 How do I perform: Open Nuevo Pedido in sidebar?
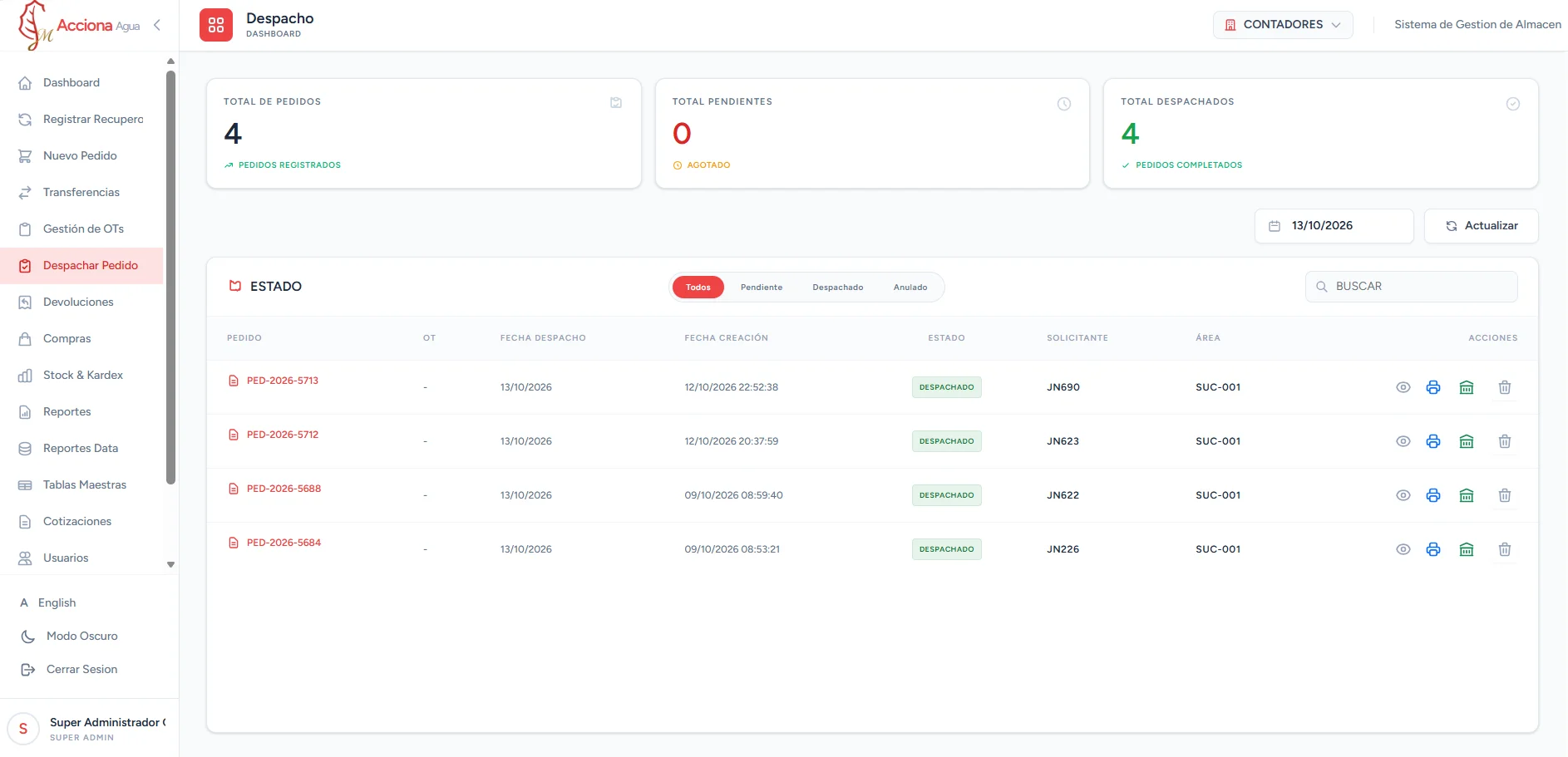80,155
